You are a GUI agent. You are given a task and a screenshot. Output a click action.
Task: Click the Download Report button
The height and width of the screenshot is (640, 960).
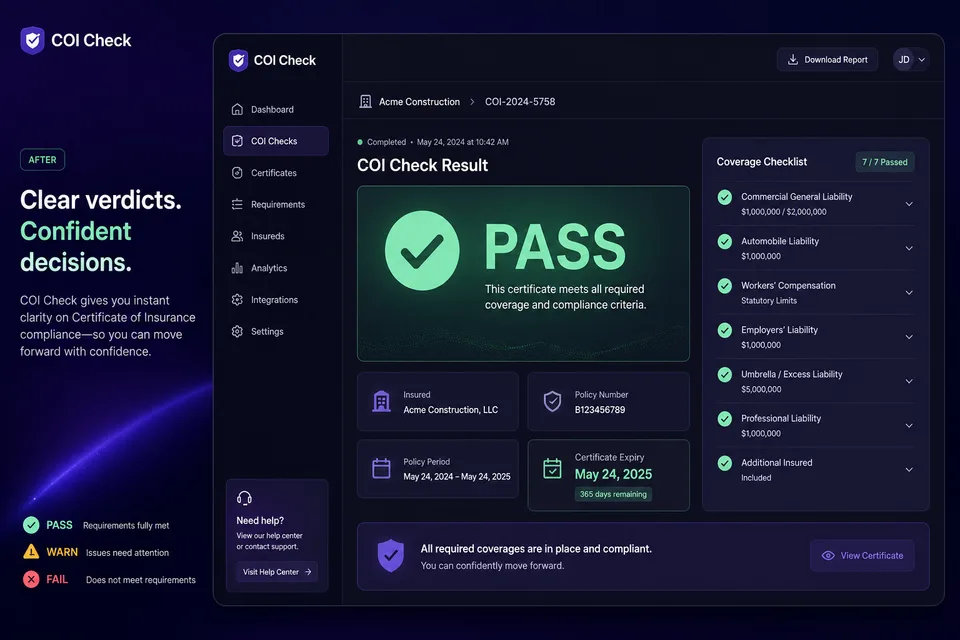(x=827, y=59)
